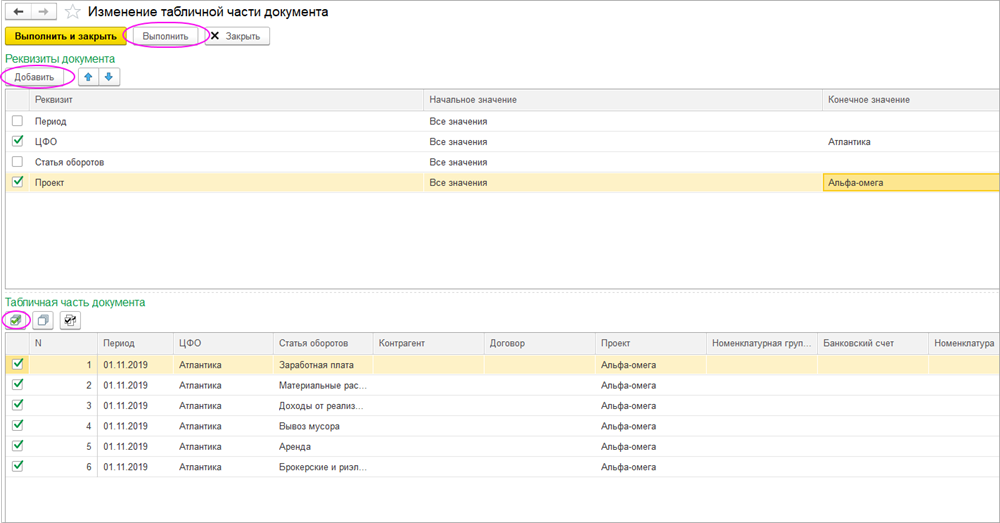The width and height of the screenshot is (1000, 523).
Task: Move the selected requisite down with the arrow
Action: [x=108, y=77]
